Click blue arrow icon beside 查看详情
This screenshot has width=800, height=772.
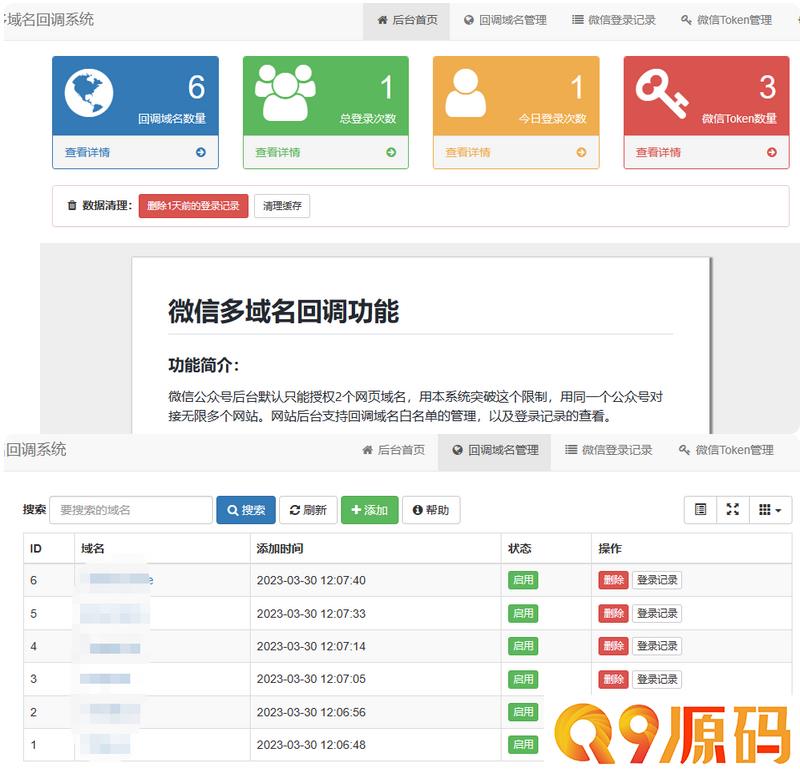point(201,152)
